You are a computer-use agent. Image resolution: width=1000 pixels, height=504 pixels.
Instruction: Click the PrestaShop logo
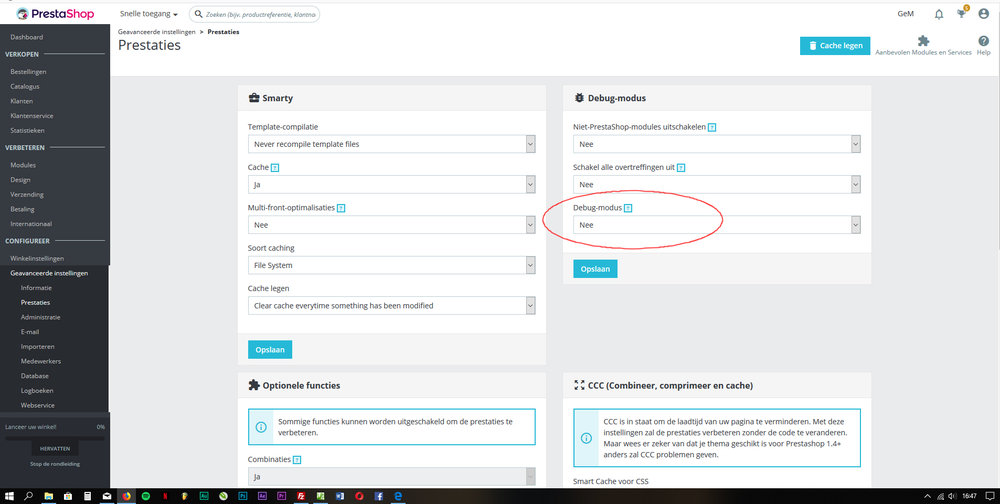[55, 13]
